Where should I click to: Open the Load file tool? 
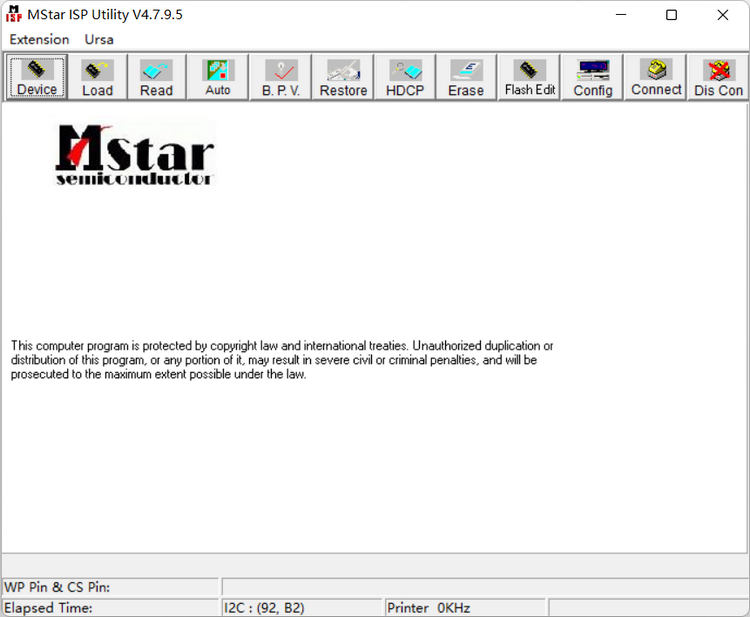97,77
